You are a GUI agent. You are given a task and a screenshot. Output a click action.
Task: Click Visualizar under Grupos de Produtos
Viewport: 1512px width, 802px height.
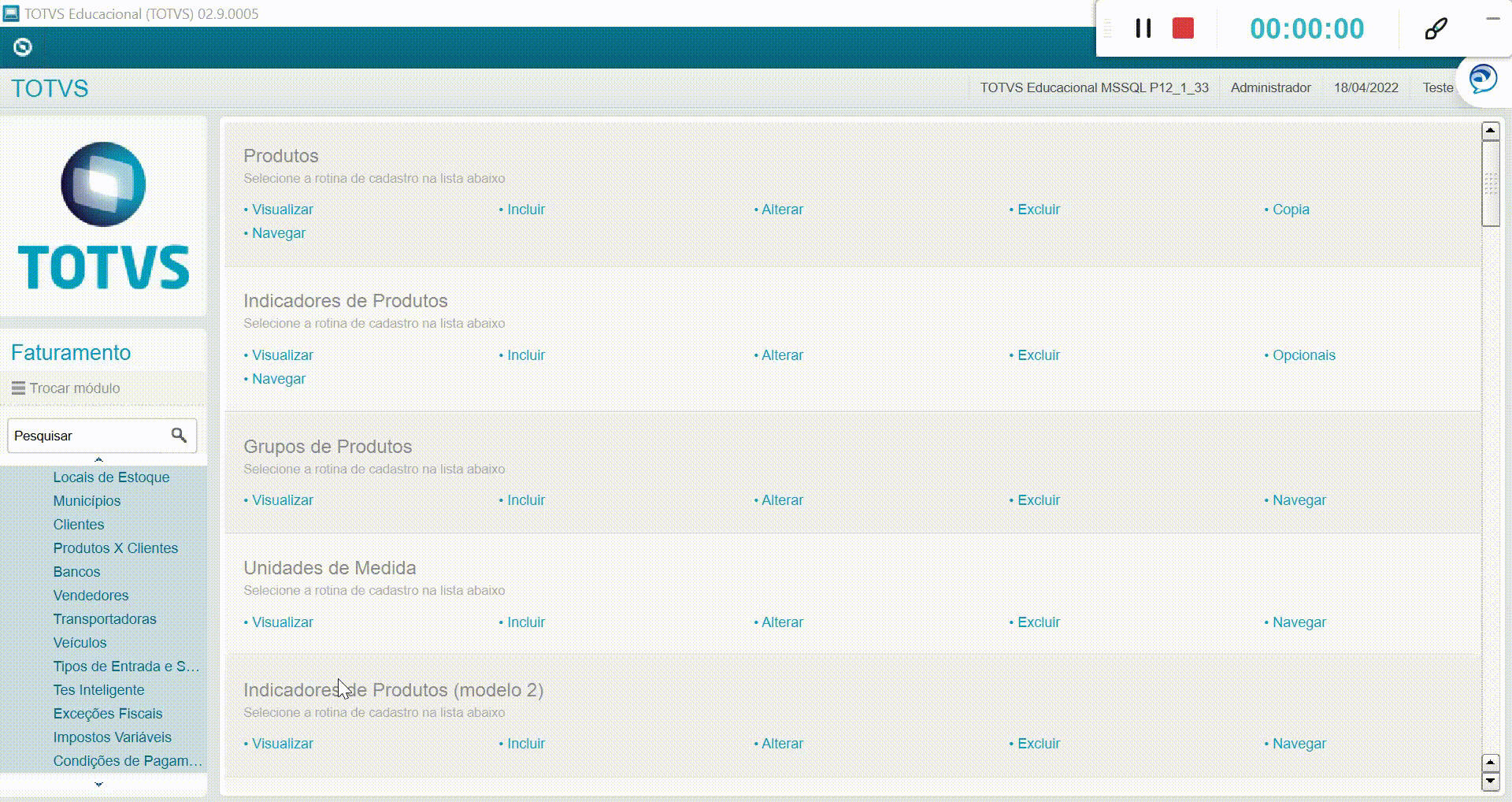tap(282, 500)
